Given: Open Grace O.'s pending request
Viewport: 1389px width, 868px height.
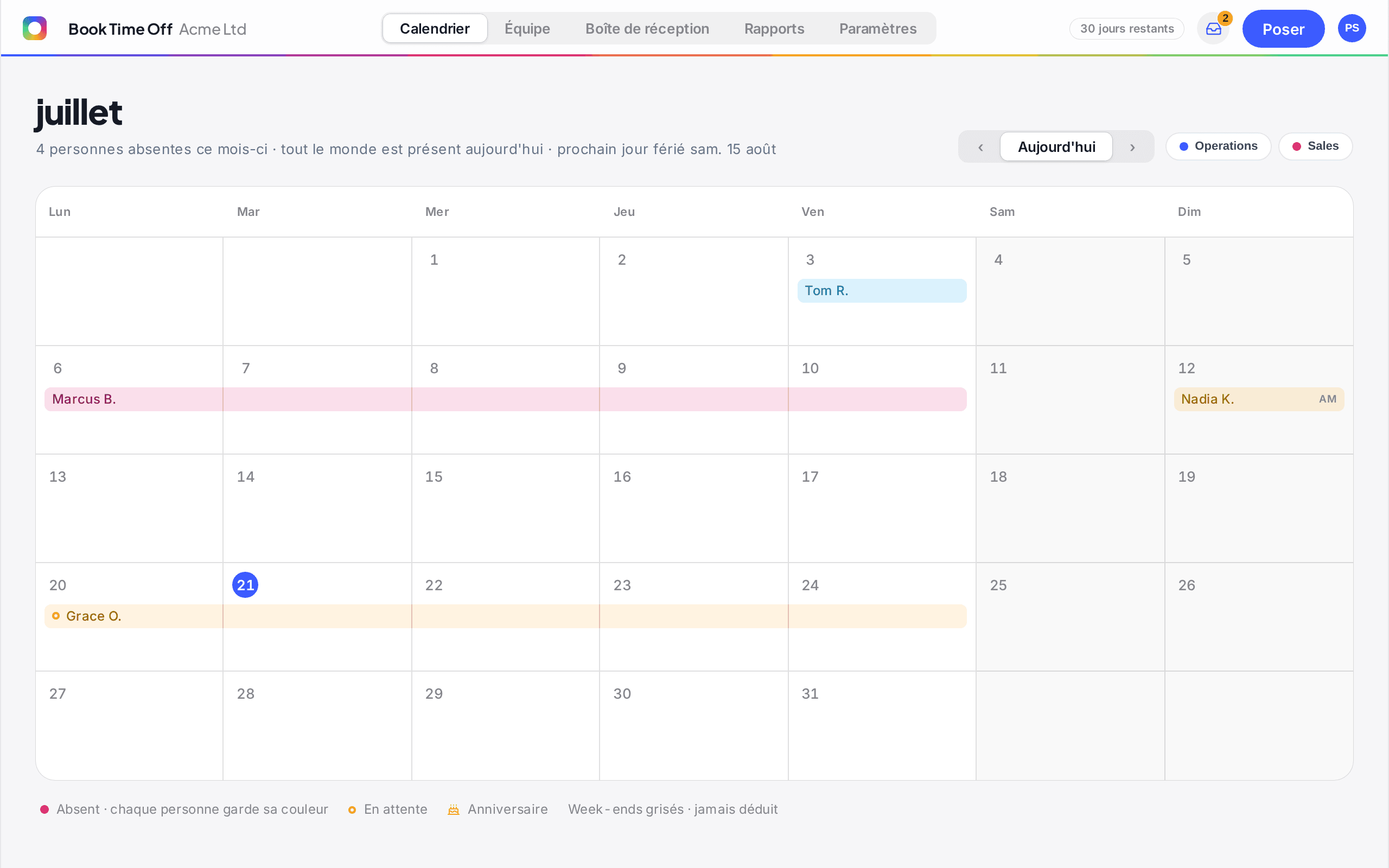Looking at the screenshot, I should pyautogui.click(x=505, y=616).
